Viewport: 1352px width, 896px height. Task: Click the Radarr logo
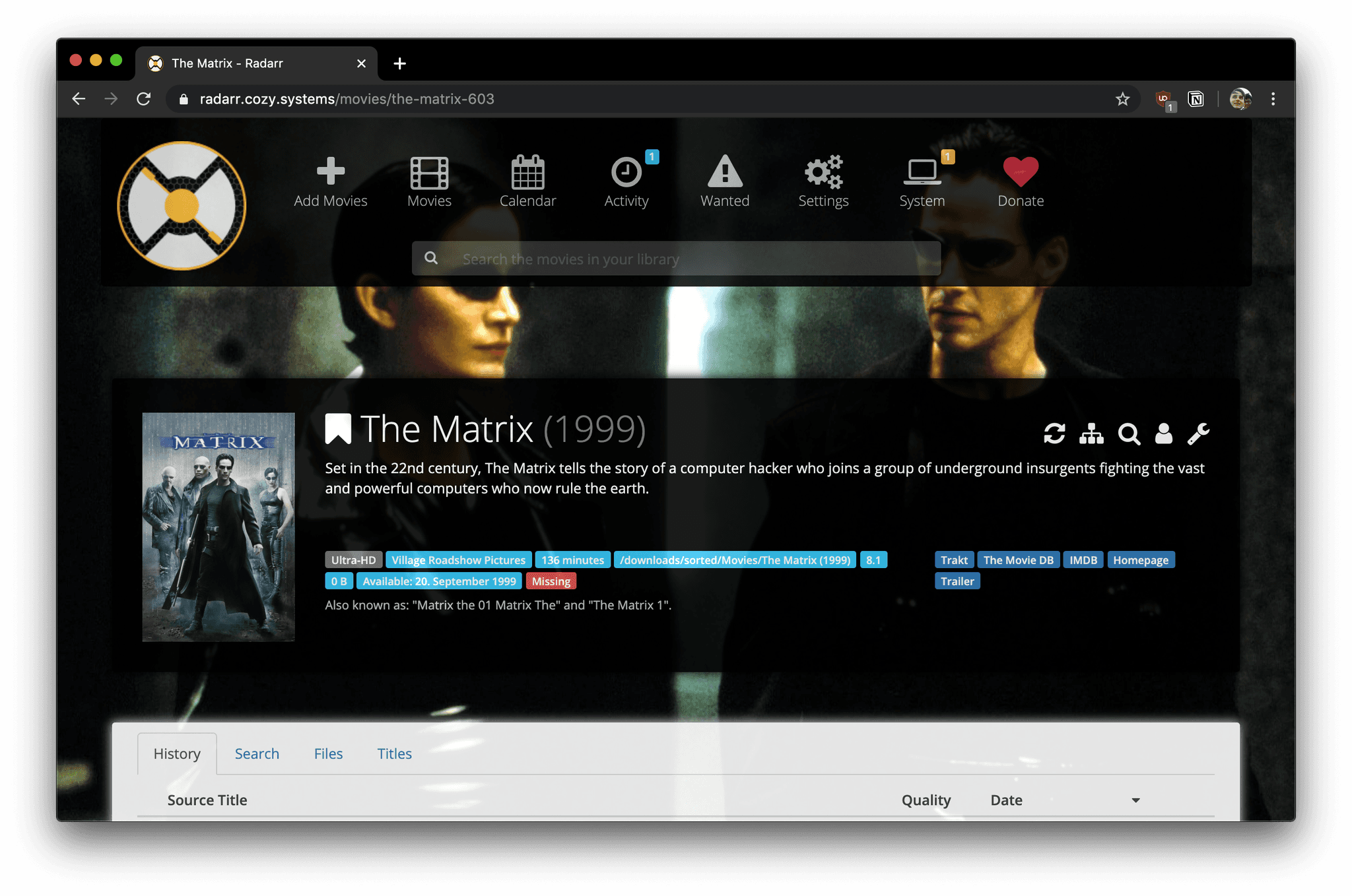[x=182, y=206]
